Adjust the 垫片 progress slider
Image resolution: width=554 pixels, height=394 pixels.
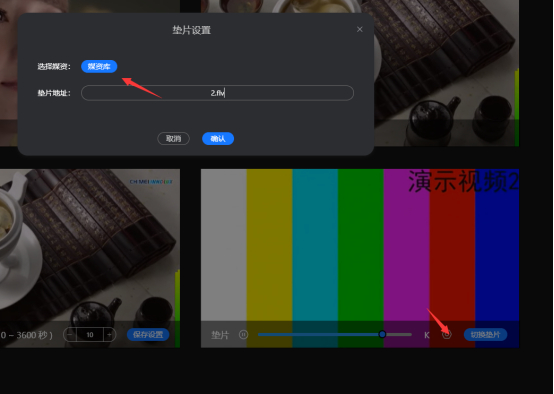click(335, 334)
